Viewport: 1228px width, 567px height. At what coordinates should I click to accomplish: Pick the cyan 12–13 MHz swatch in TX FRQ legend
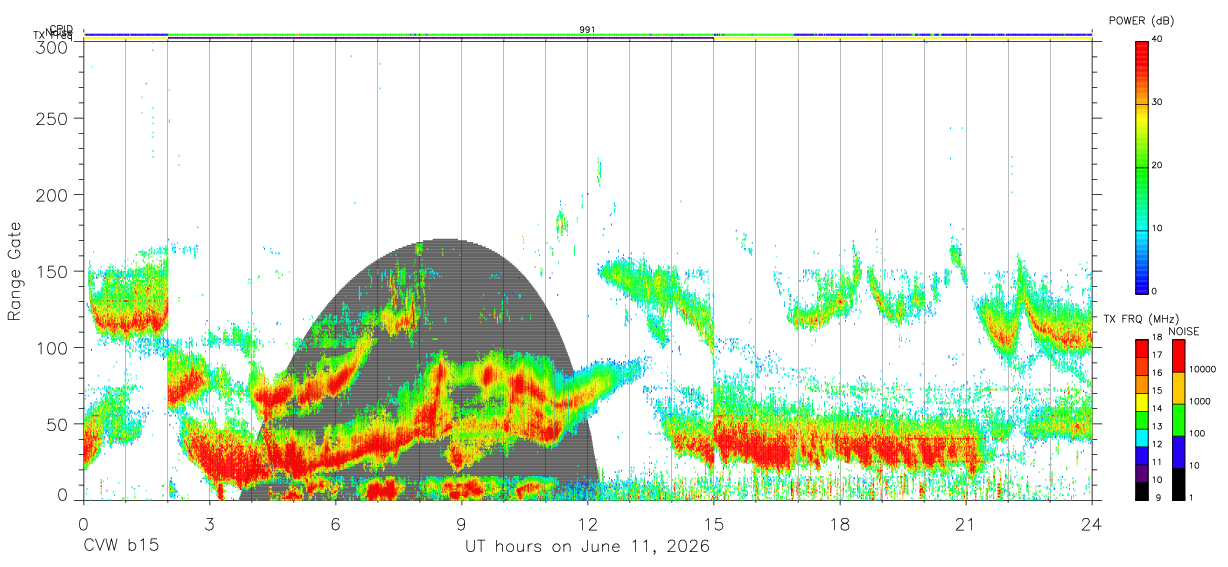(1141, 436)
